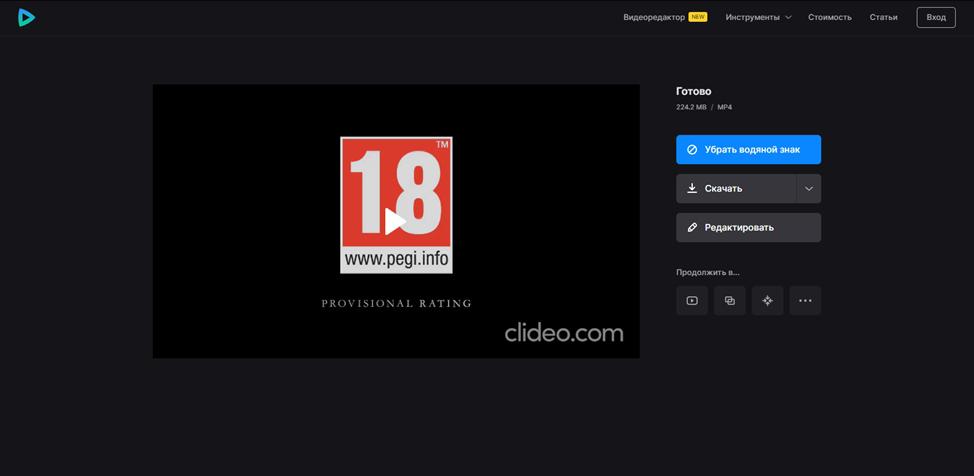Download the video with the Скачать button

click(x=735, y=189)
